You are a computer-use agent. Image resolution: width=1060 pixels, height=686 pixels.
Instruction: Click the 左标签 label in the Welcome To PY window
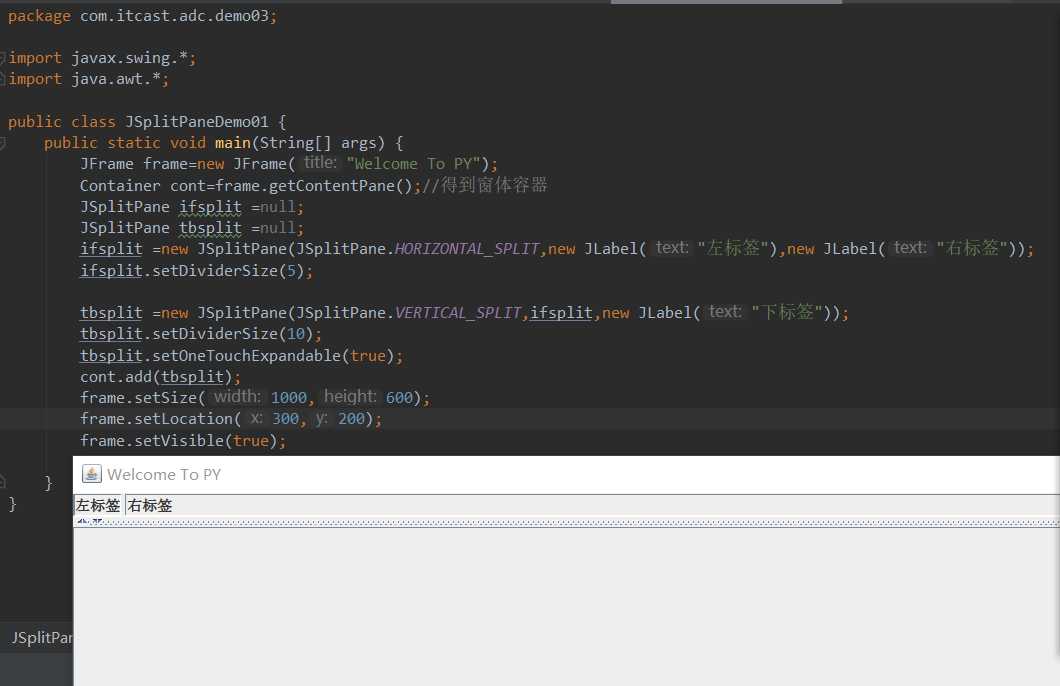(98, 506)
